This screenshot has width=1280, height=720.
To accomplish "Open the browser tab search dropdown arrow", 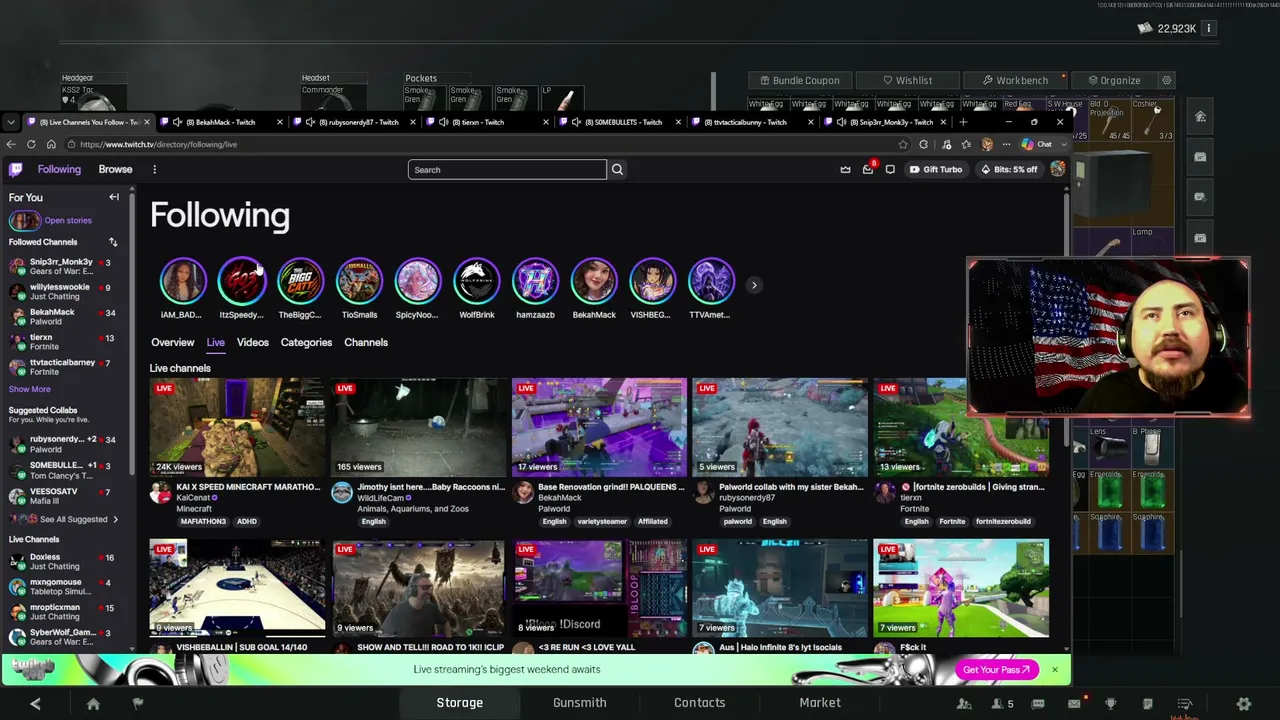I will pyautogui.click(x=11, y=122).
